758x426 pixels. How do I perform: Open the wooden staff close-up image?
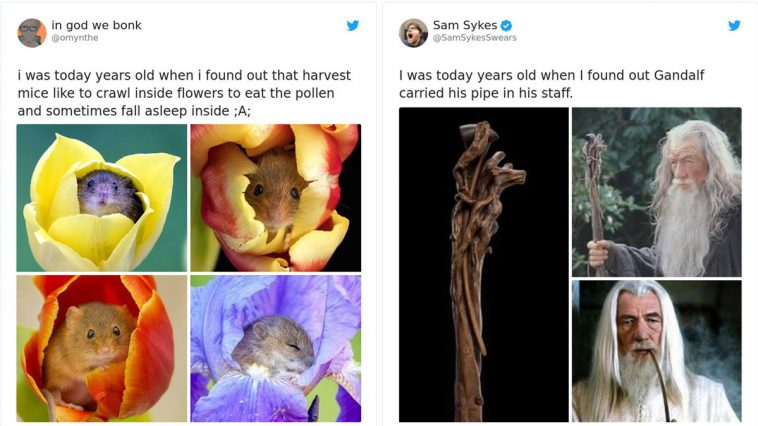click(483, 264)
